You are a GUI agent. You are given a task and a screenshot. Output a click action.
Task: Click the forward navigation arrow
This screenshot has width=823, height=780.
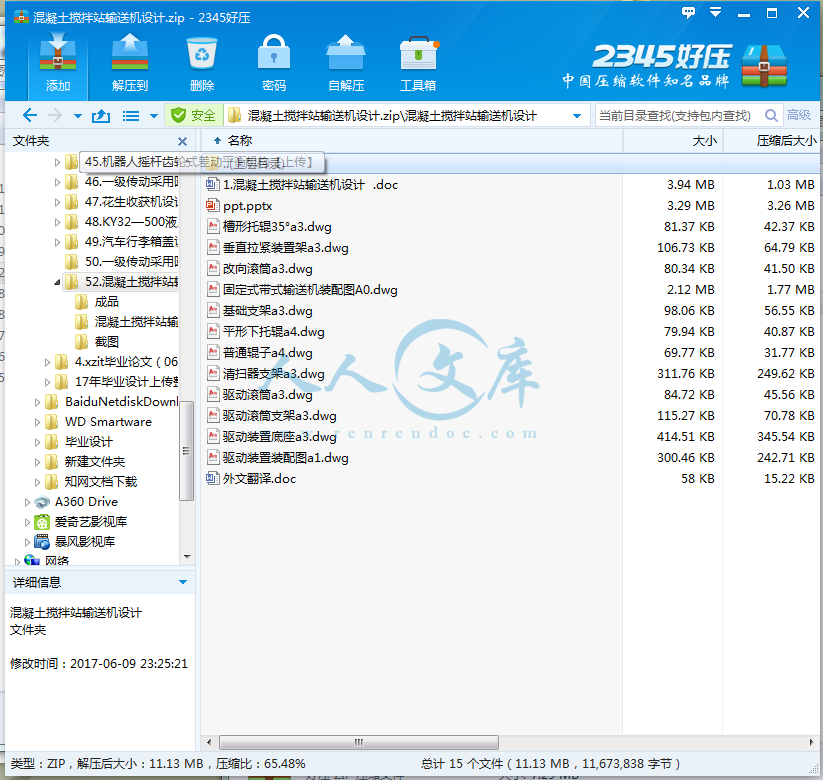55,115
